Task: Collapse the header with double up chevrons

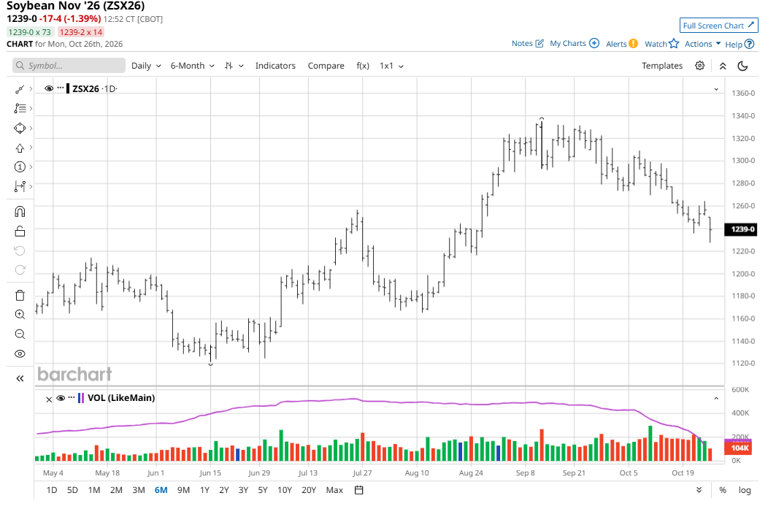Action: click(x=722, y=66)
